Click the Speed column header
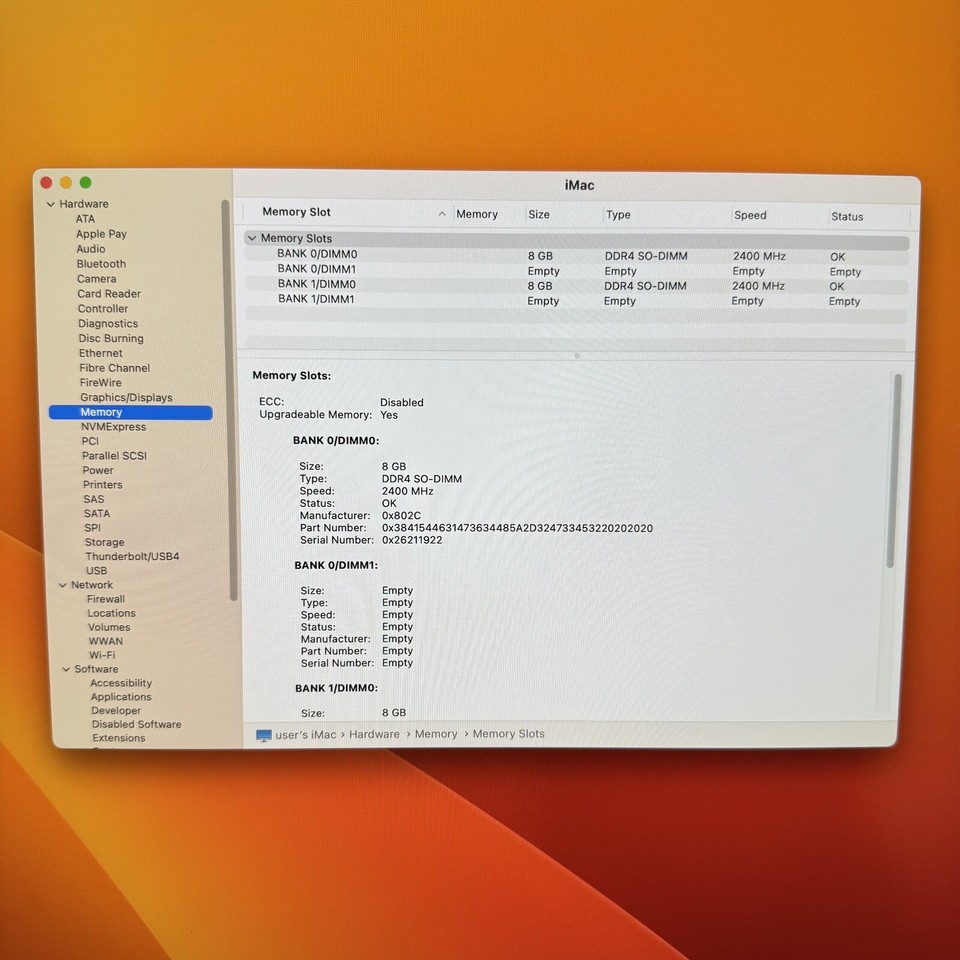The height and width of the screenshot is (960, 960). tap(750, 215)
